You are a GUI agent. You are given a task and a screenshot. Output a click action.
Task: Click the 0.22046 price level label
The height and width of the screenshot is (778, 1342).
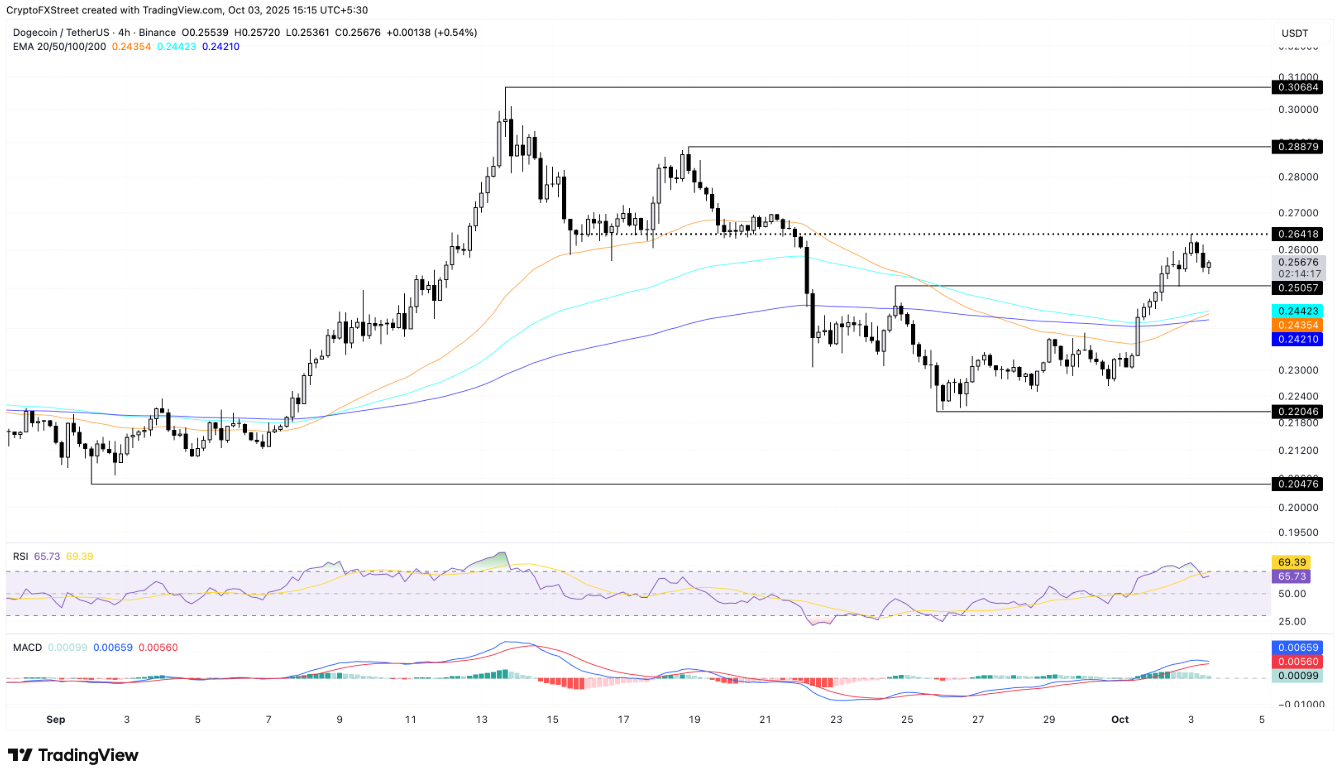pos(1298,411)
